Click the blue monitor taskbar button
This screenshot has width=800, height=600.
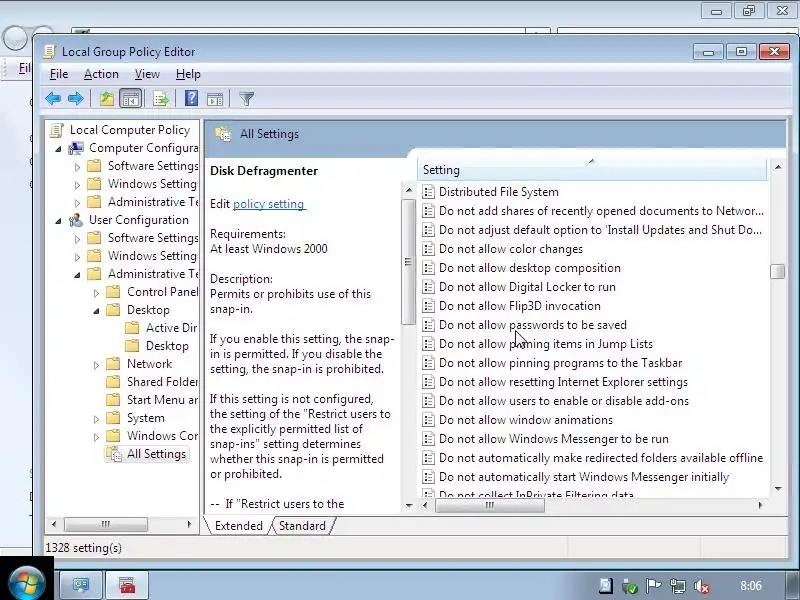81,585
